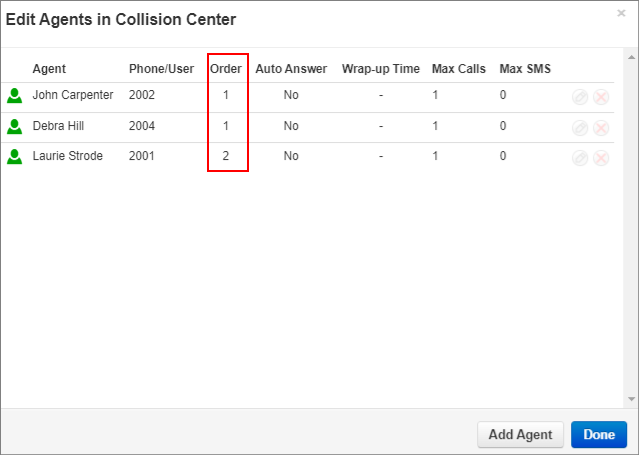Image resolution: width=639 pixels, height=455 pixels.
Task: Edit Laurie Strode's agent settings icon
Action: tap(580, 158)
